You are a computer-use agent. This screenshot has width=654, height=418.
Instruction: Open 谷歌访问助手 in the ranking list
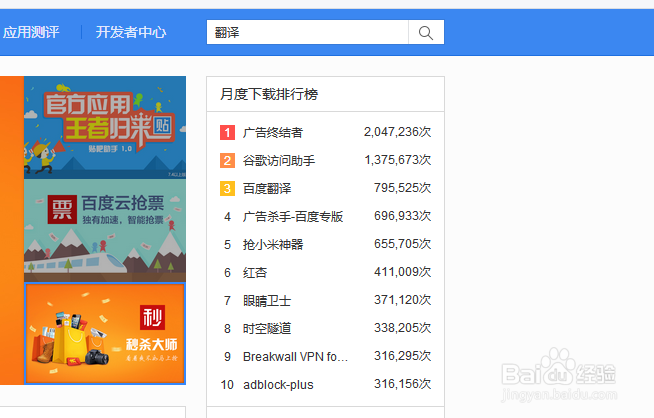(x=279, y=161)
